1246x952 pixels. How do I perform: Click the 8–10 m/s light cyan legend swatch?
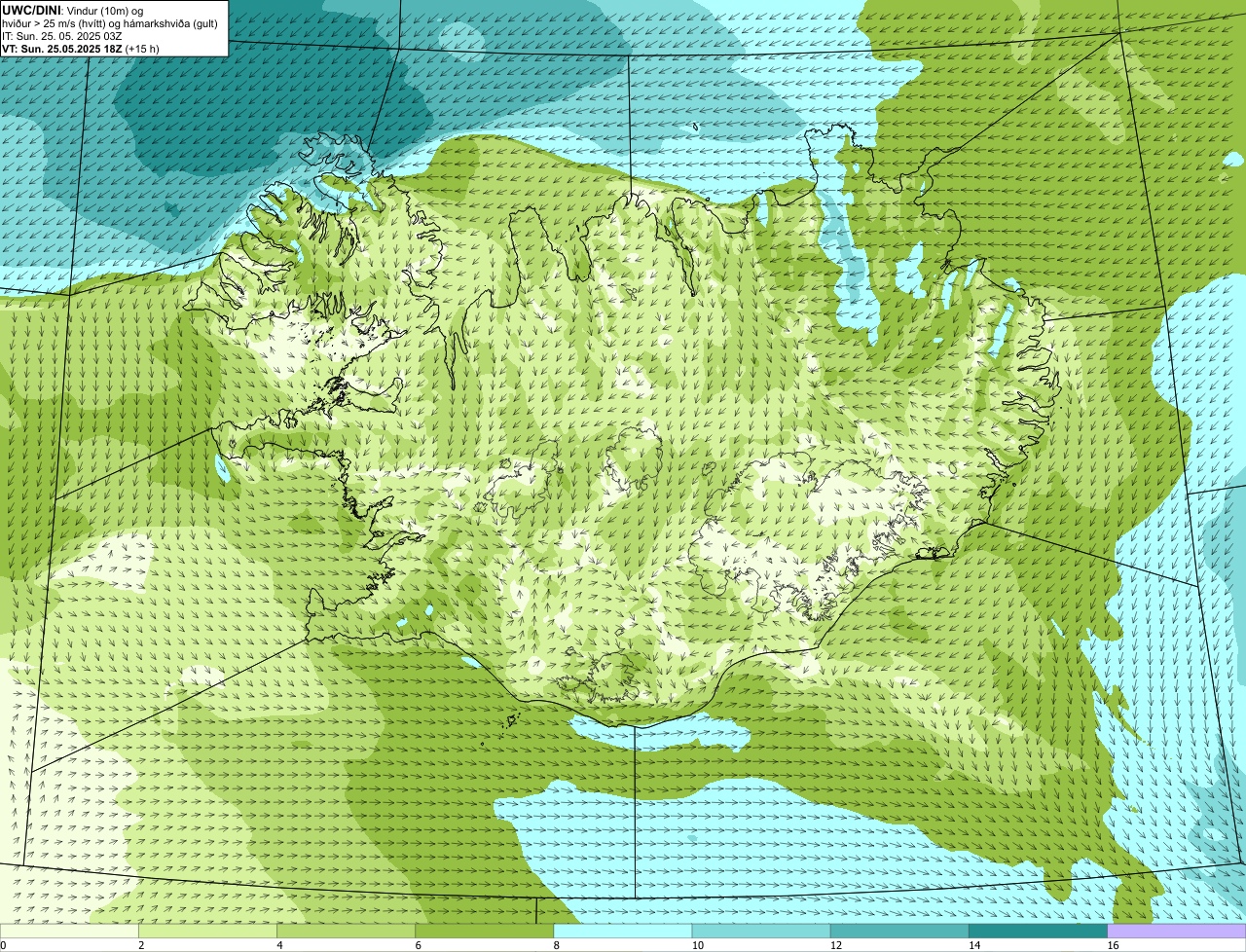(623, 932)
